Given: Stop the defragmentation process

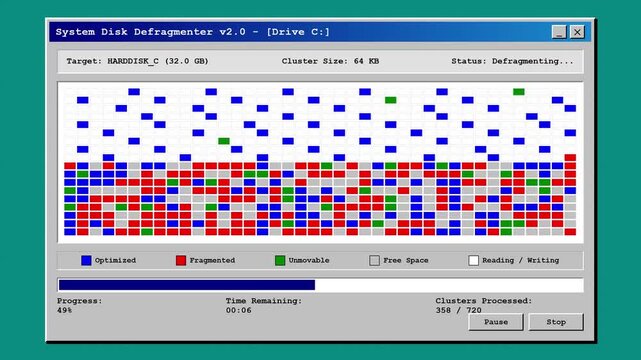Looking at the screenshot, I should [556, 322].
